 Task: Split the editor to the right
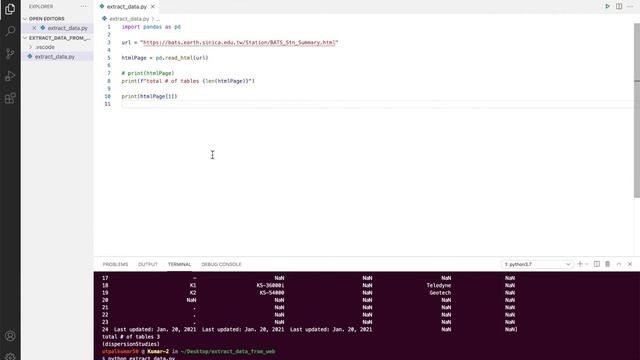click(619, 7)
